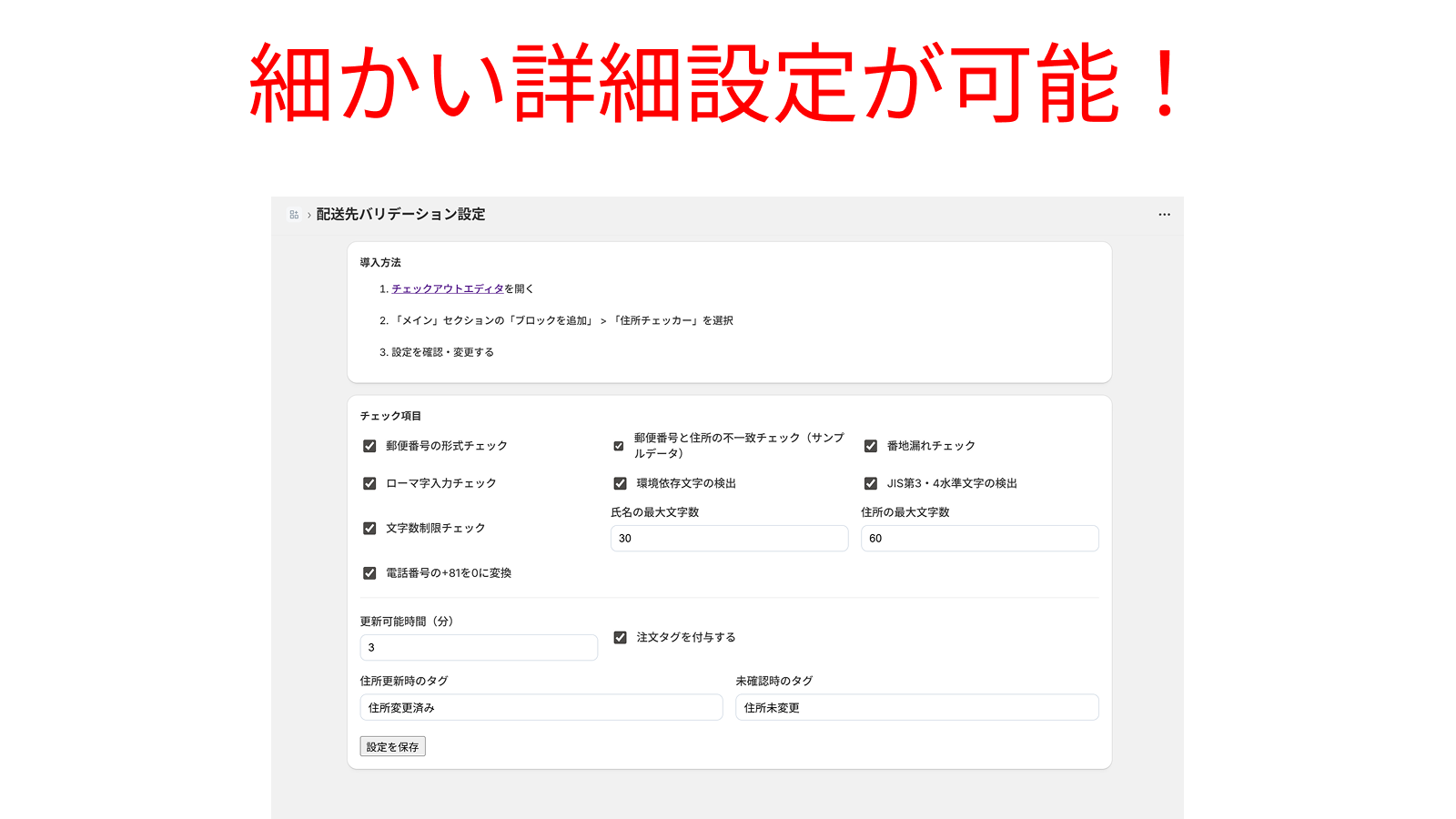
Task: Click the 氏名の最大文字数 input field
Action: point(729,539)
